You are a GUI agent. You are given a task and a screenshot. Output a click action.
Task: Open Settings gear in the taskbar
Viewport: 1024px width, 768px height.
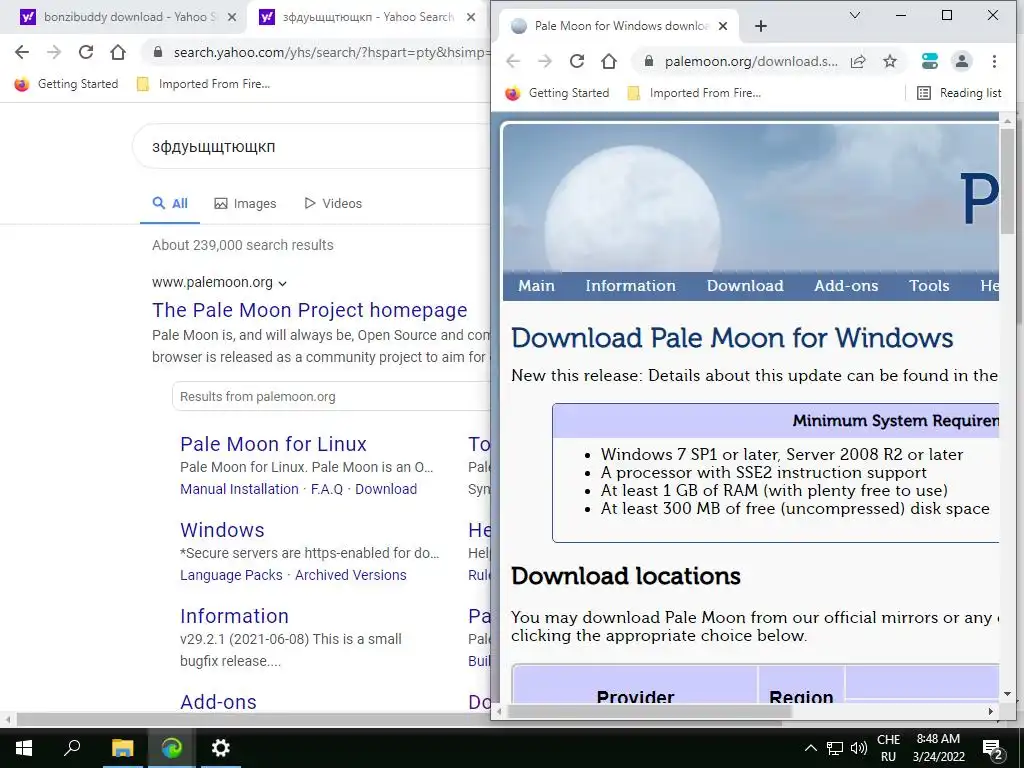pos(221,748)
